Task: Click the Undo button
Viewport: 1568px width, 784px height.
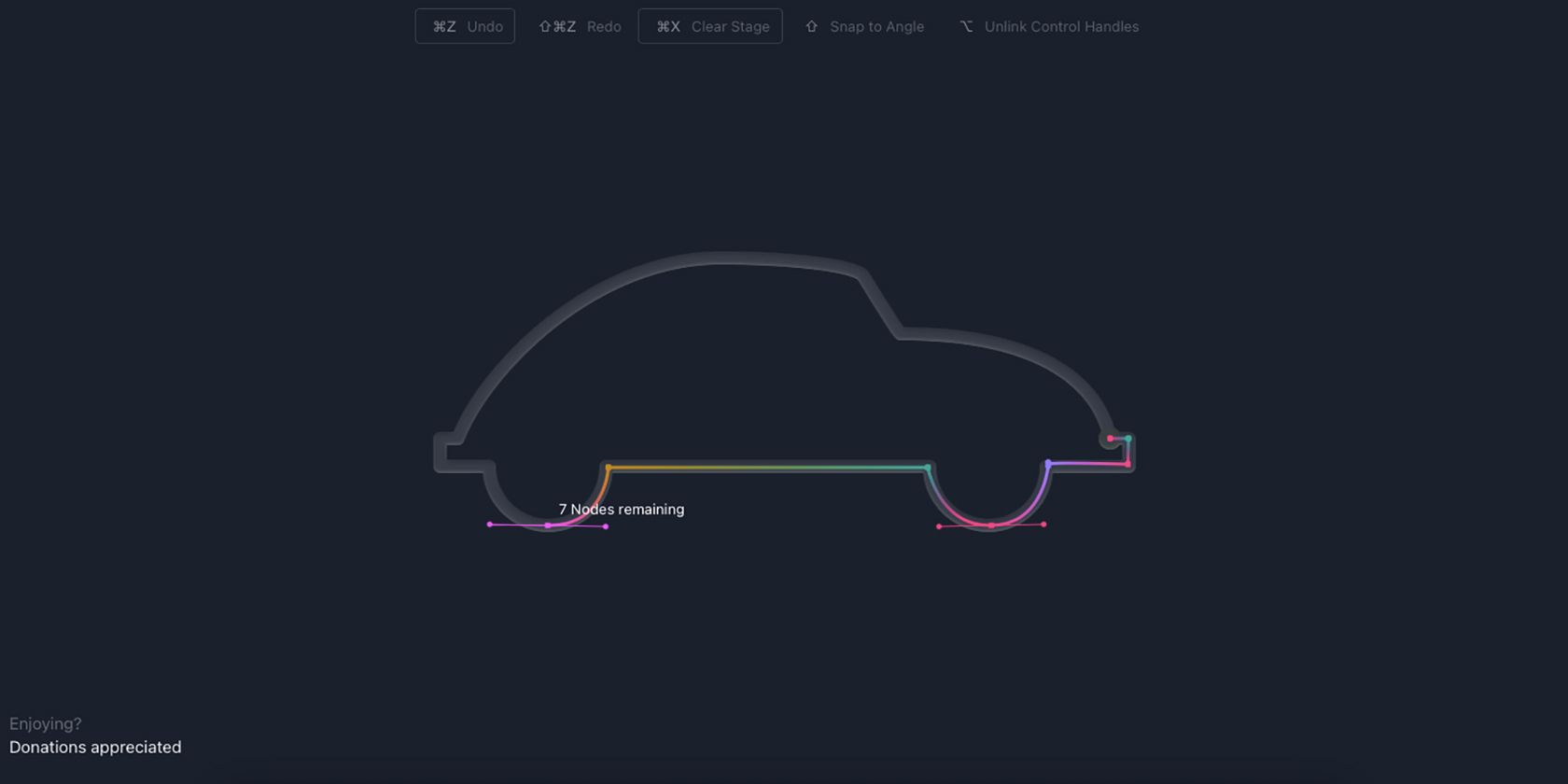Action: [465, 26]
